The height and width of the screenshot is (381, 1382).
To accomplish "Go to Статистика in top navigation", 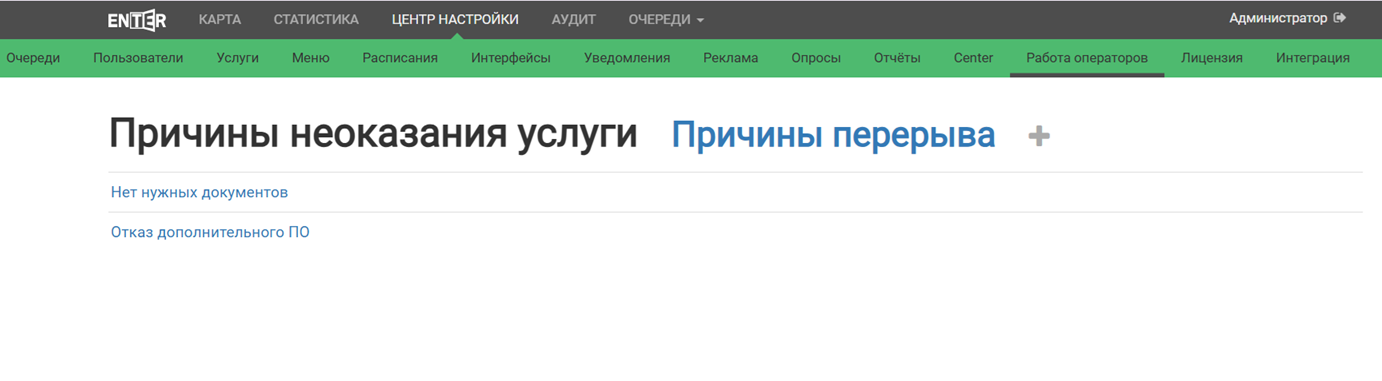I will click(x=316, y=19).
